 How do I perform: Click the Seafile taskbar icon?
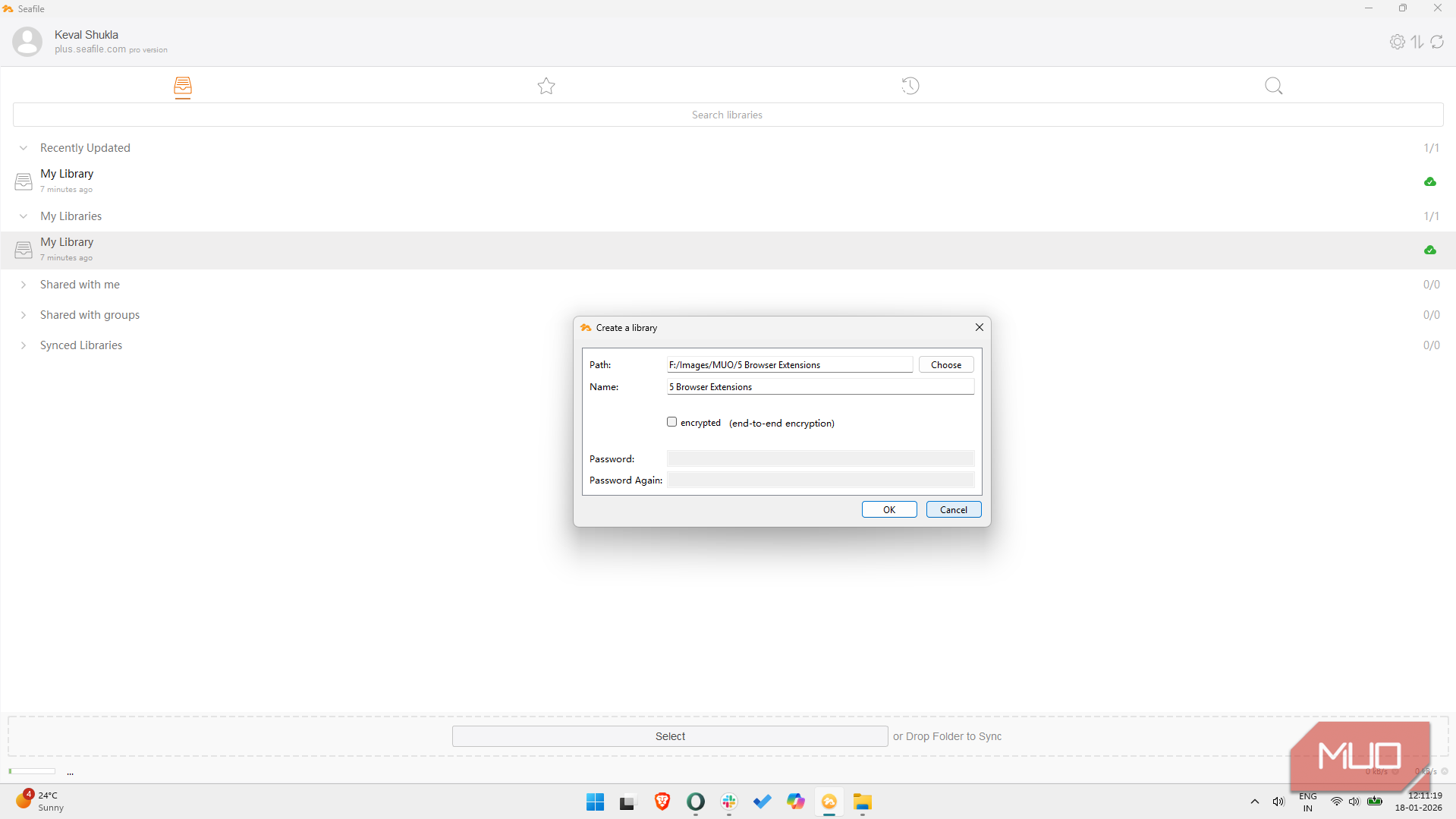pos(829,802)
